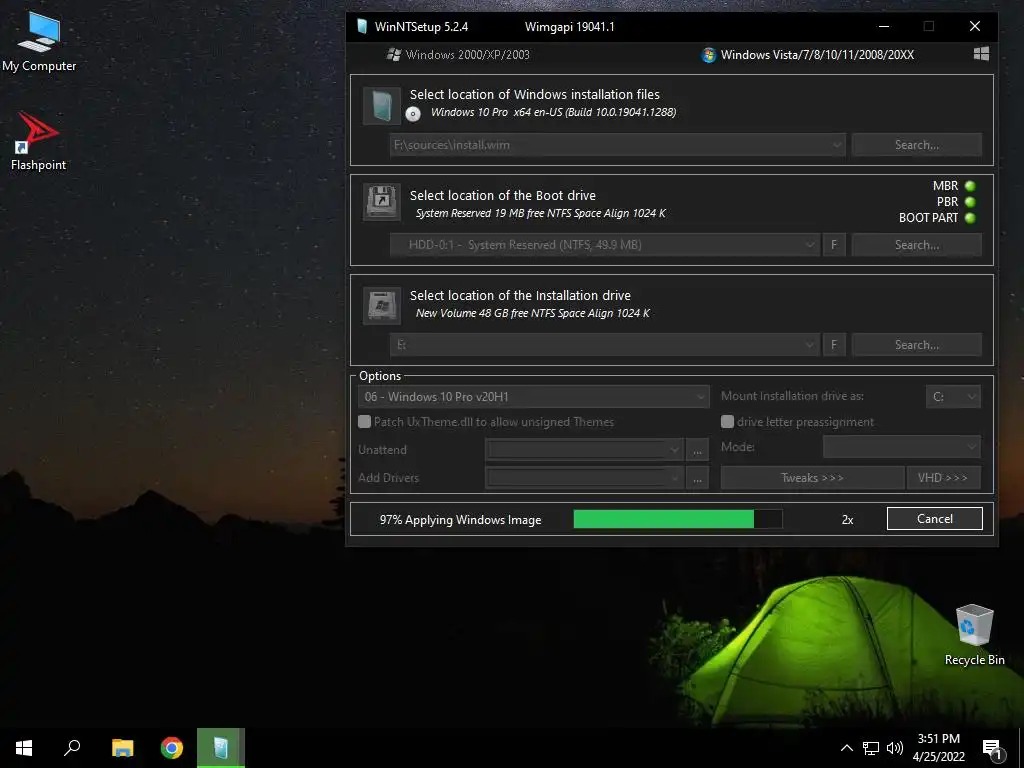Image resolution: width=1024 pixels, height=768 pixels.
Task: Click Search for Installation drive
Action: point(916,345)
